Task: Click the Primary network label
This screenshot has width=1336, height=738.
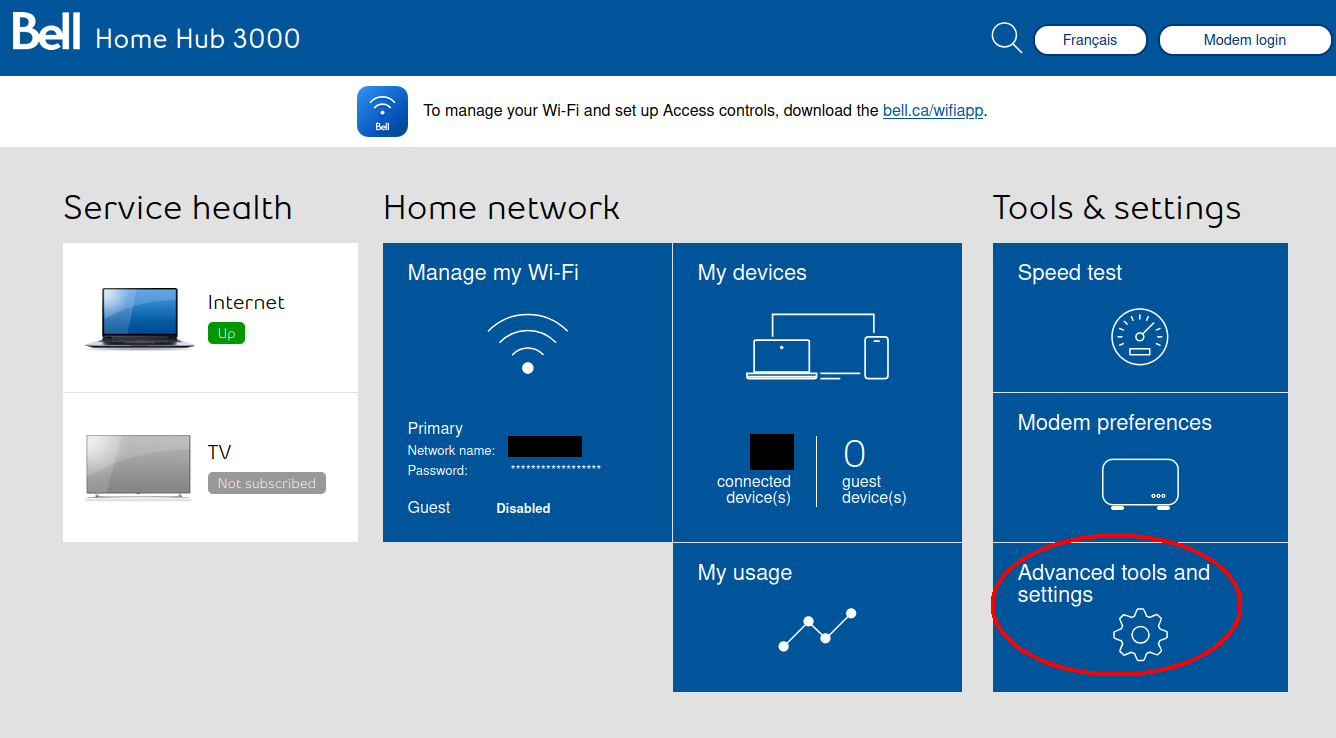Action: tap(435, 428)
